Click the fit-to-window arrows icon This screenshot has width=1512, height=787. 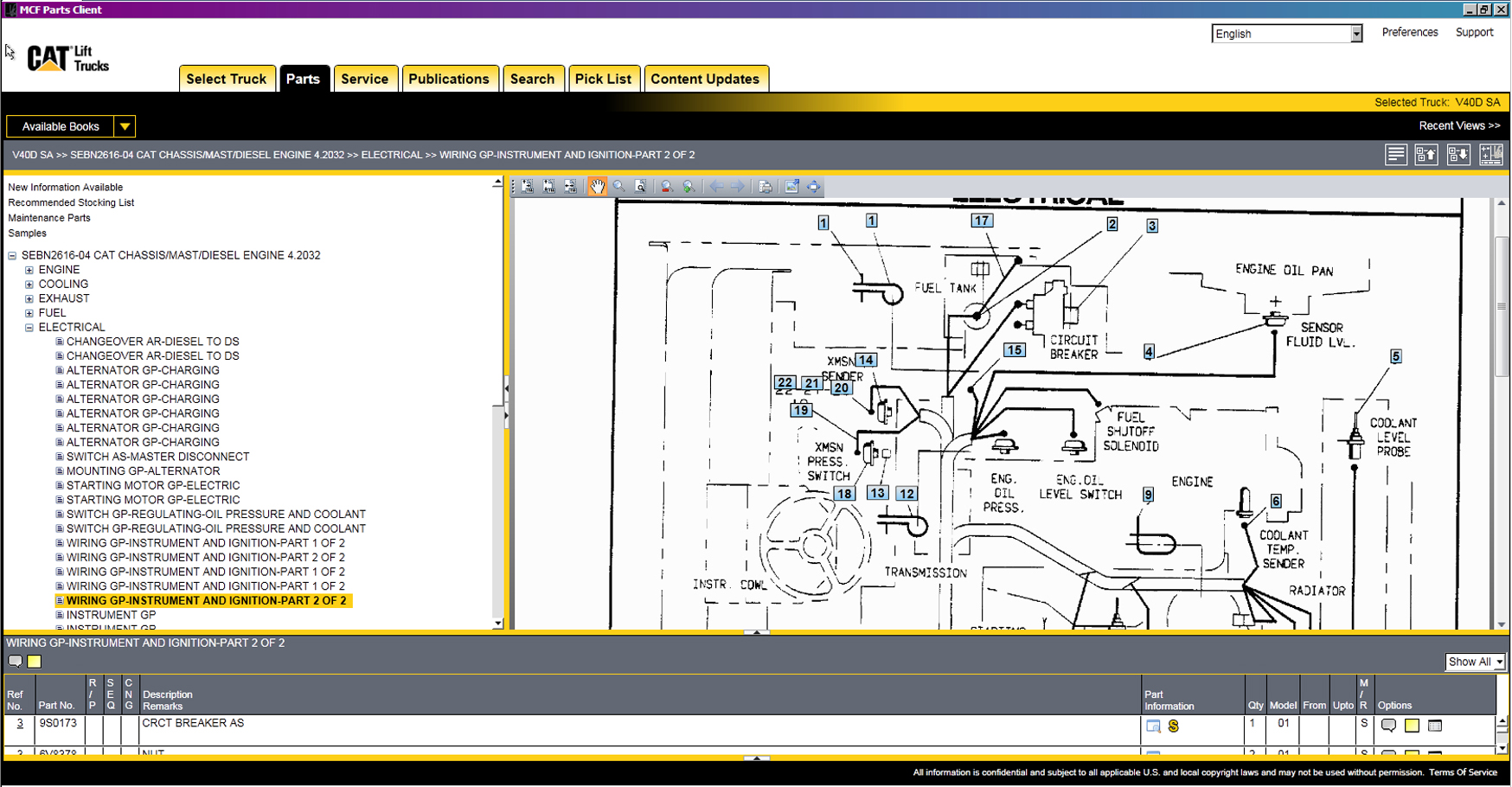pos(813,187)
